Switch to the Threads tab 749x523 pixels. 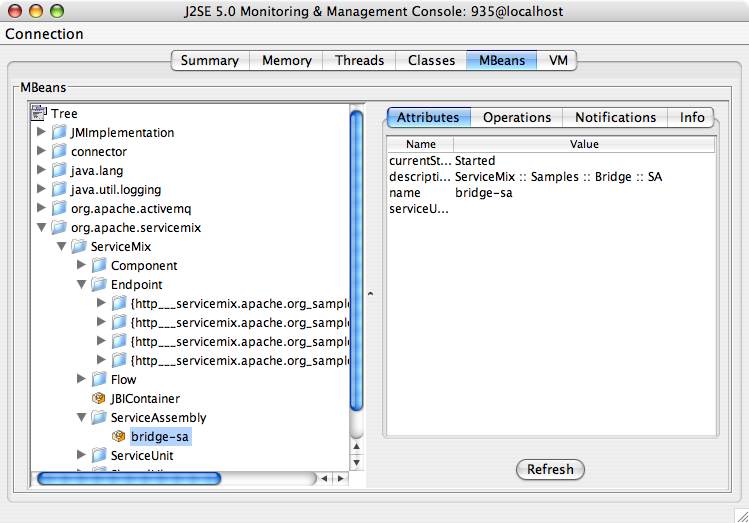pos(359,61)
